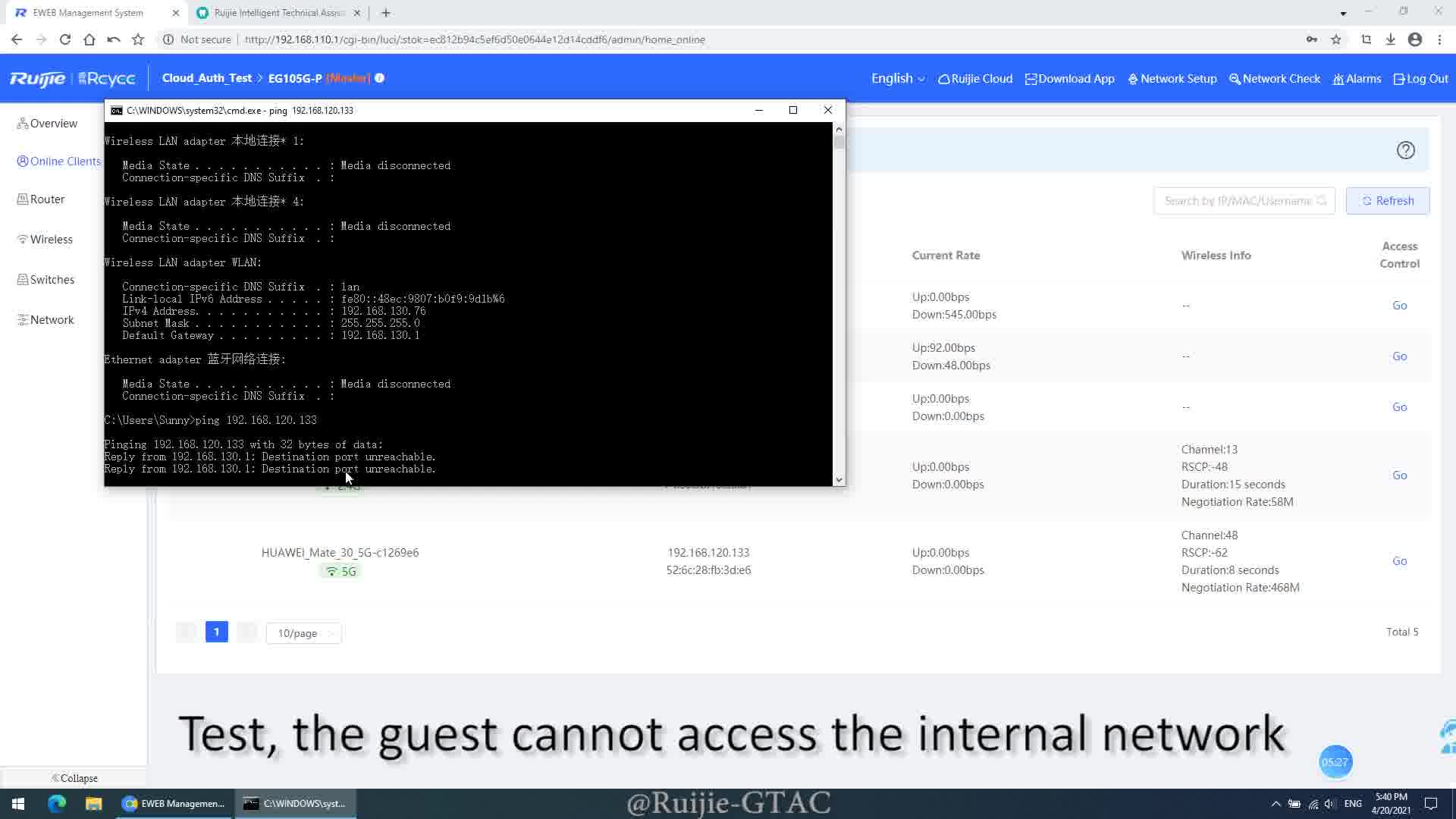Select Online Clients in the sidebar
This screenshot has height=819, width=1456.
(x=59, y=162)
